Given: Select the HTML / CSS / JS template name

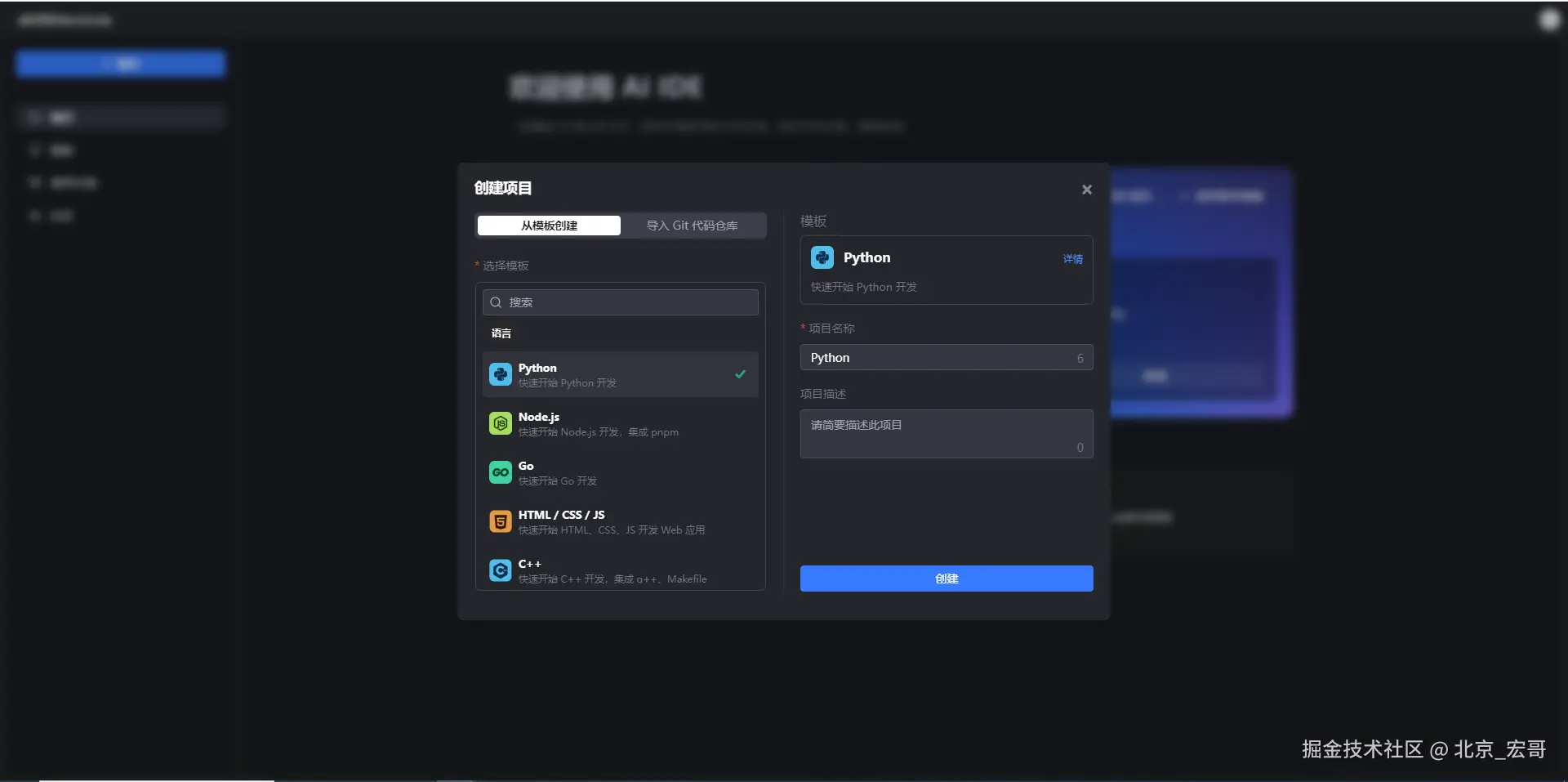Looking at the screenshot, I should [562, 515].
